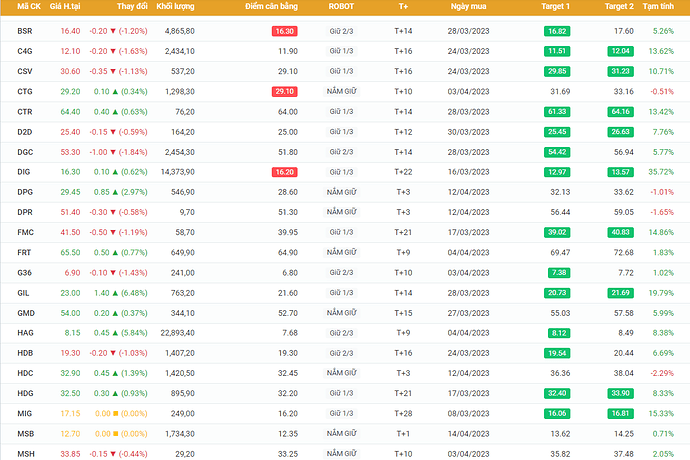
Task: Sort by the Mã CK column header
Action: [x=29, y=7]
